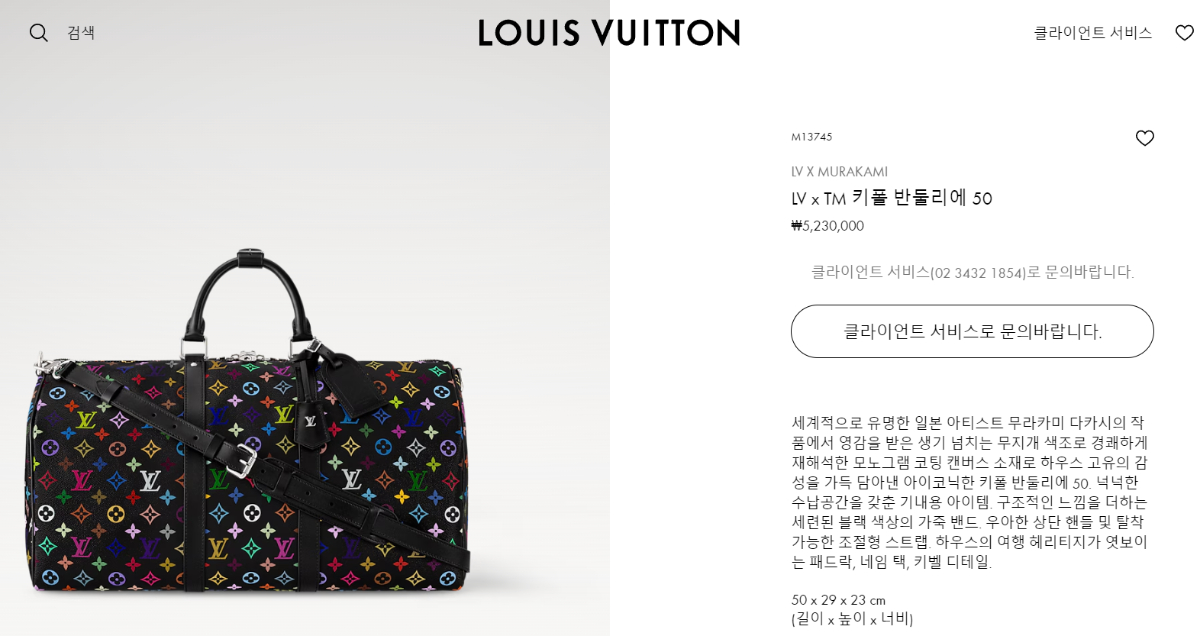Open 클라이언트 서비스 in the header
Viewport: 1200px width, 636px height.
pos(1092,33)
